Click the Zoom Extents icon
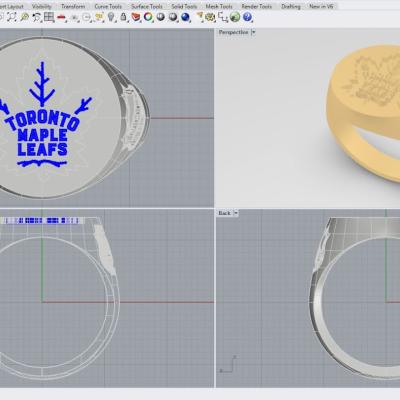400x400 pixels. click(12, 17)
